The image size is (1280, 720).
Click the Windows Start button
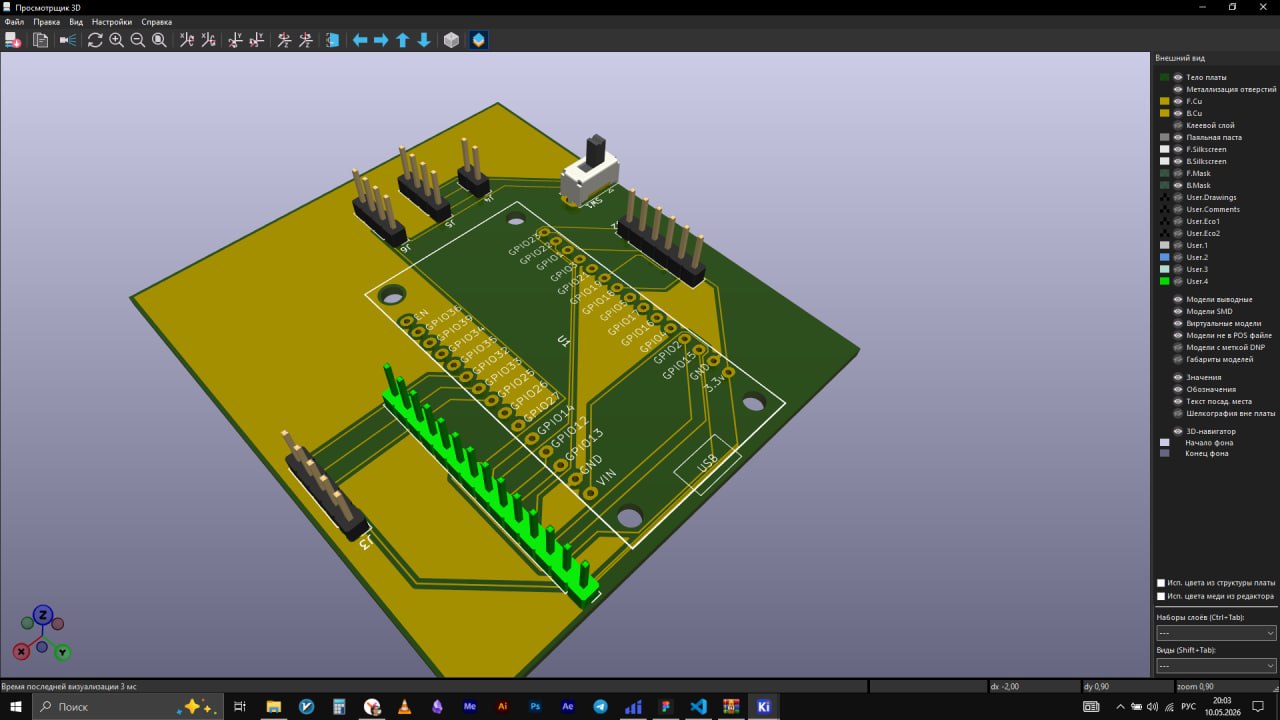point(17,706)
